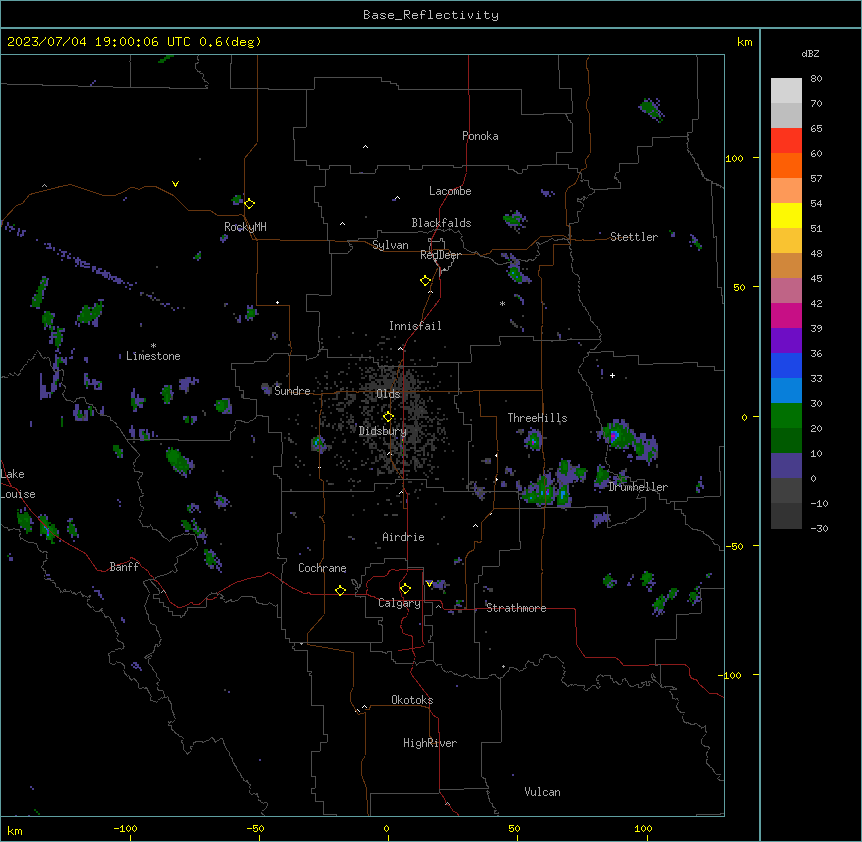862x842 pixels.
Task: Select the Banff label
Action: pos(124,567)
